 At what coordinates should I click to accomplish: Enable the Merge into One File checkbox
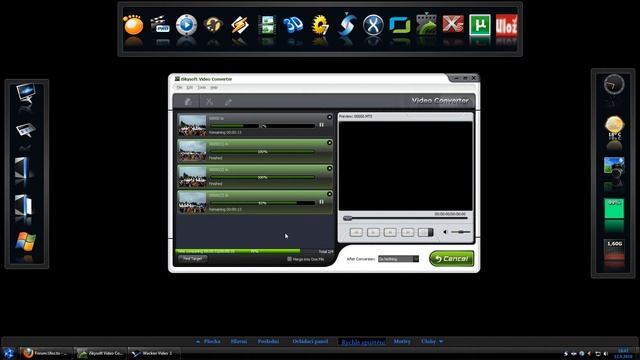tap(289, 259)
